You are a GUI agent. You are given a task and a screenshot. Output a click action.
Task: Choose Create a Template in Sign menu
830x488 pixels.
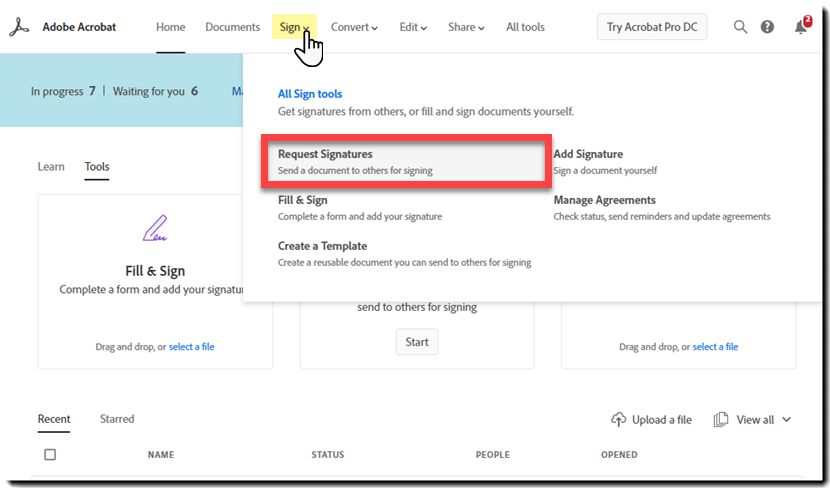coord(404,254)
